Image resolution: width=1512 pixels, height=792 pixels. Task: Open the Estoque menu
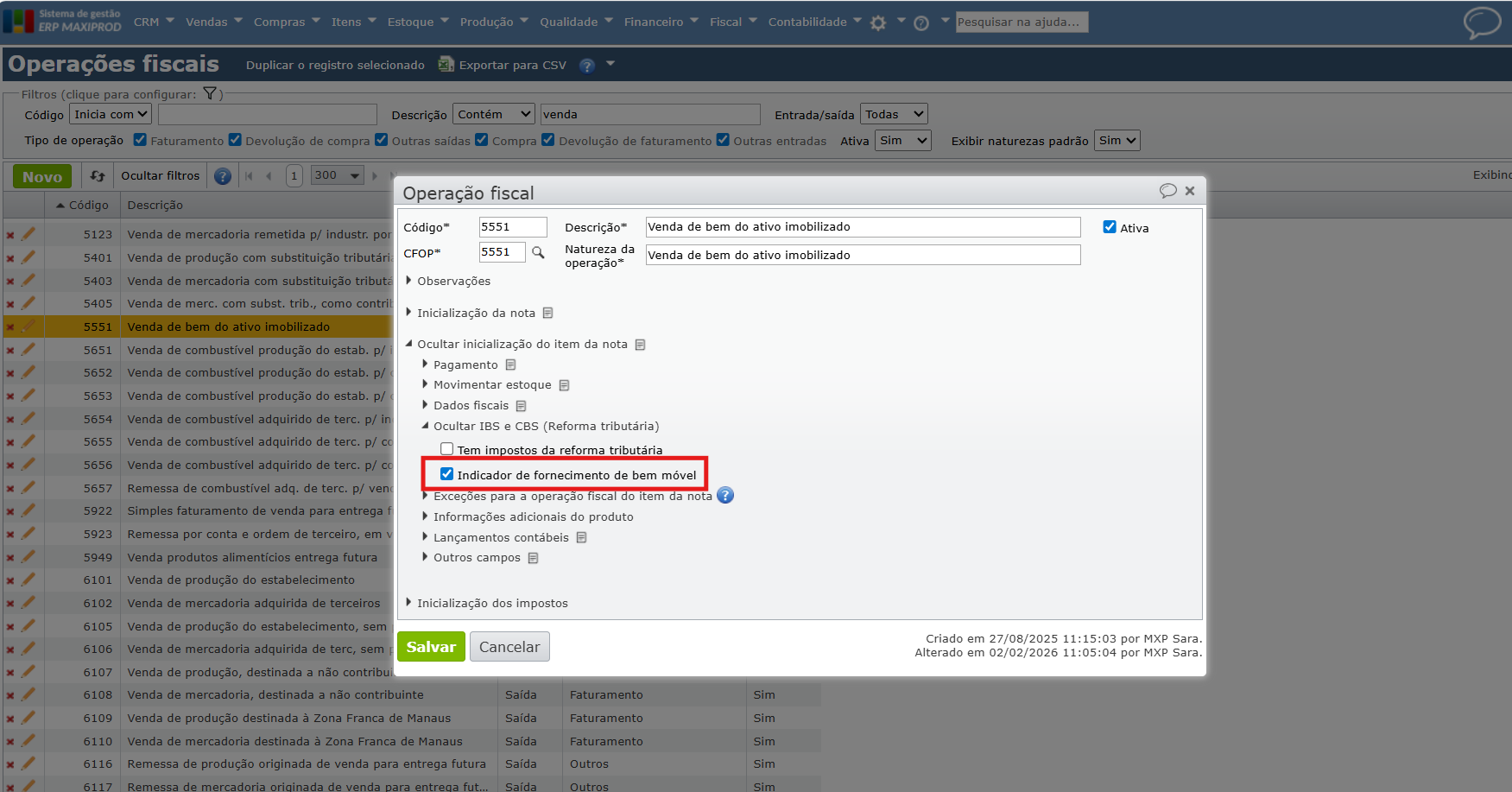[x=418, y=22]
